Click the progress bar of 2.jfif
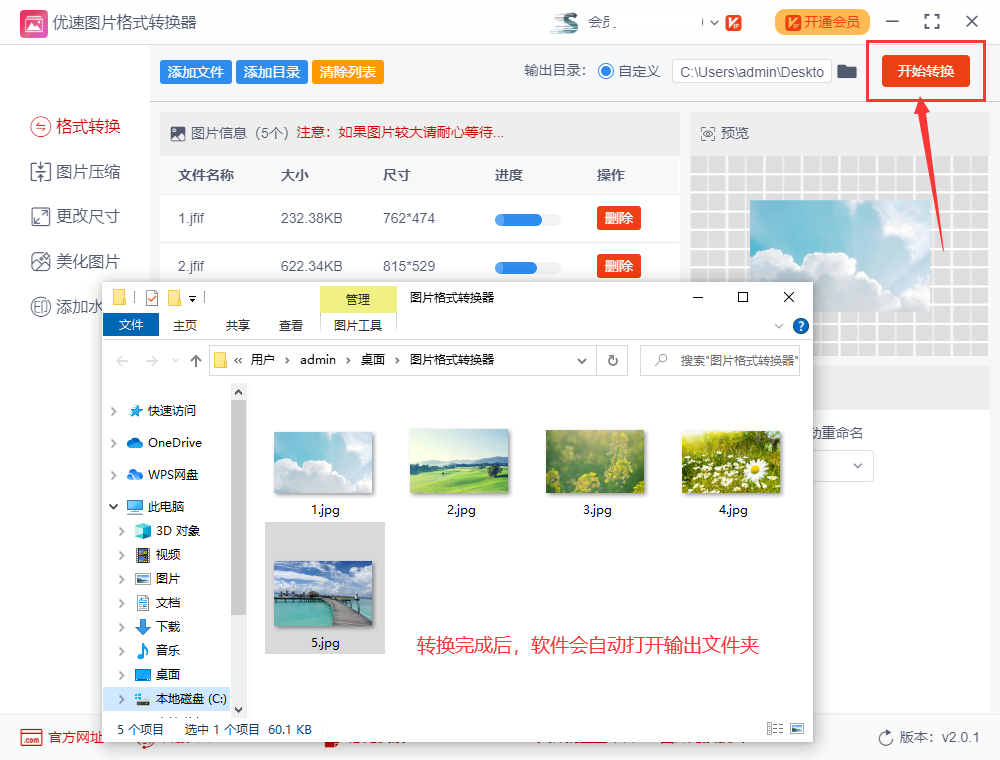1000x760 pixels. (527, 267)
